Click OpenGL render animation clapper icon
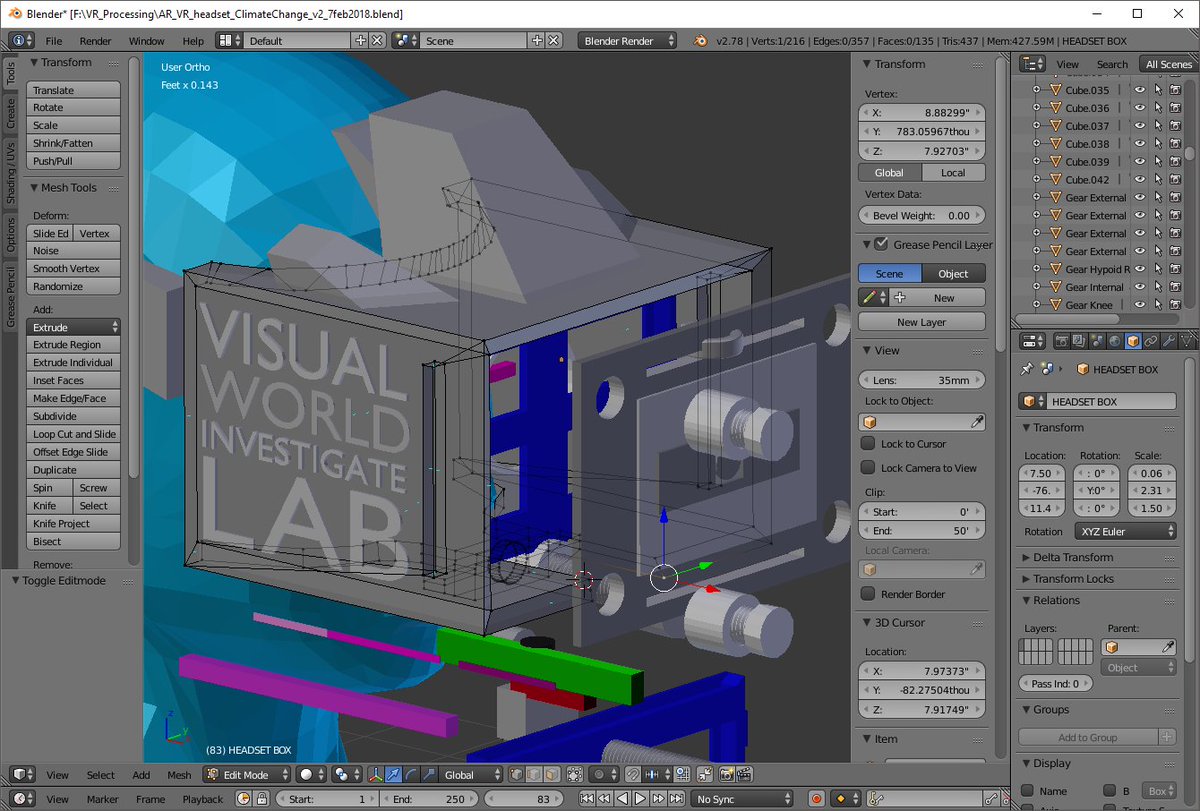Screen dimensions: 1200x811 coord(745,774)
